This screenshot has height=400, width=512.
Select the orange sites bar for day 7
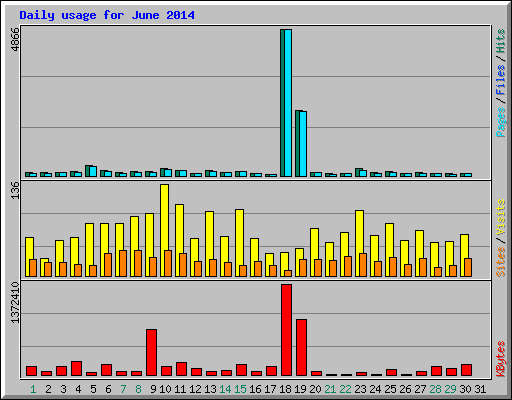[123, 263]
